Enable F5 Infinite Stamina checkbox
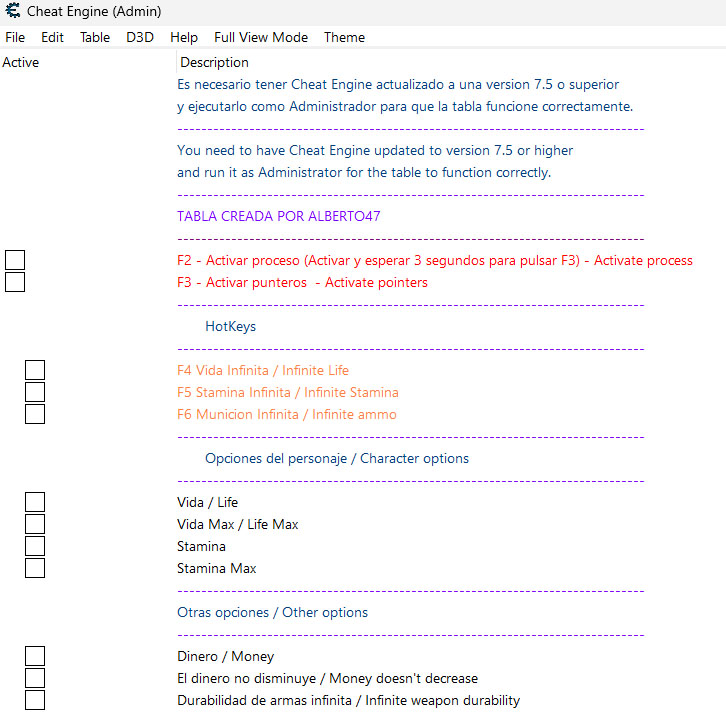The height and width of the screenshot is (719, 726). [35, 392]
